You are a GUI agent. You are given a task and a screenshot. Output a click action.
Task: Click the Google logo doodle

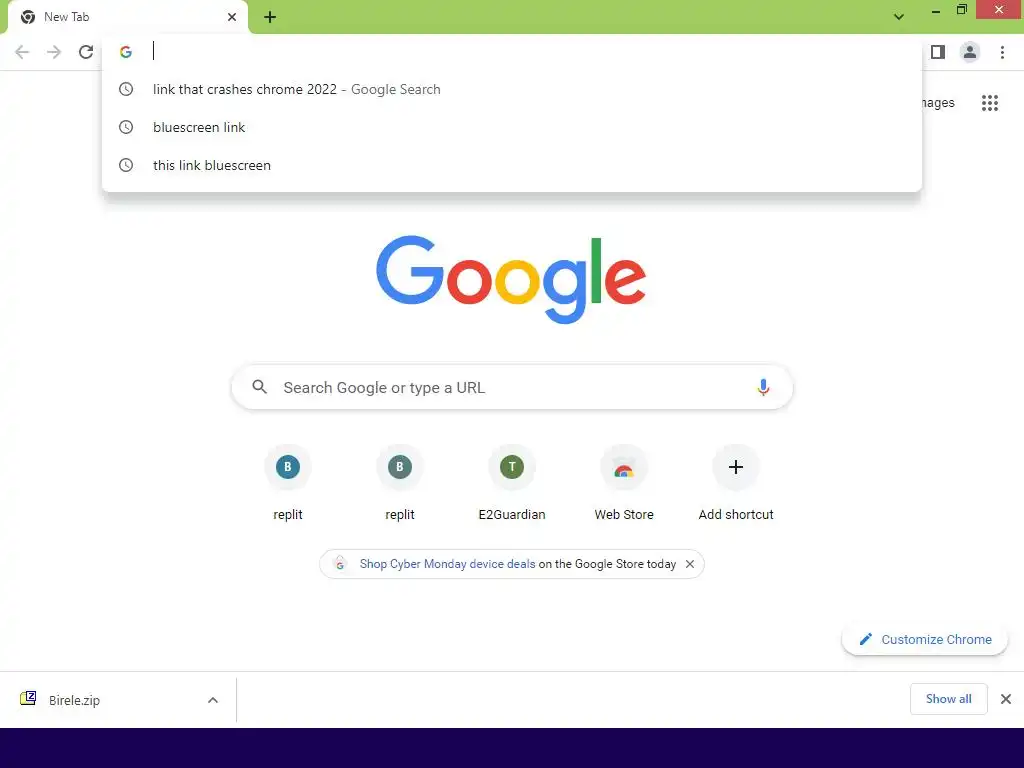511,280
